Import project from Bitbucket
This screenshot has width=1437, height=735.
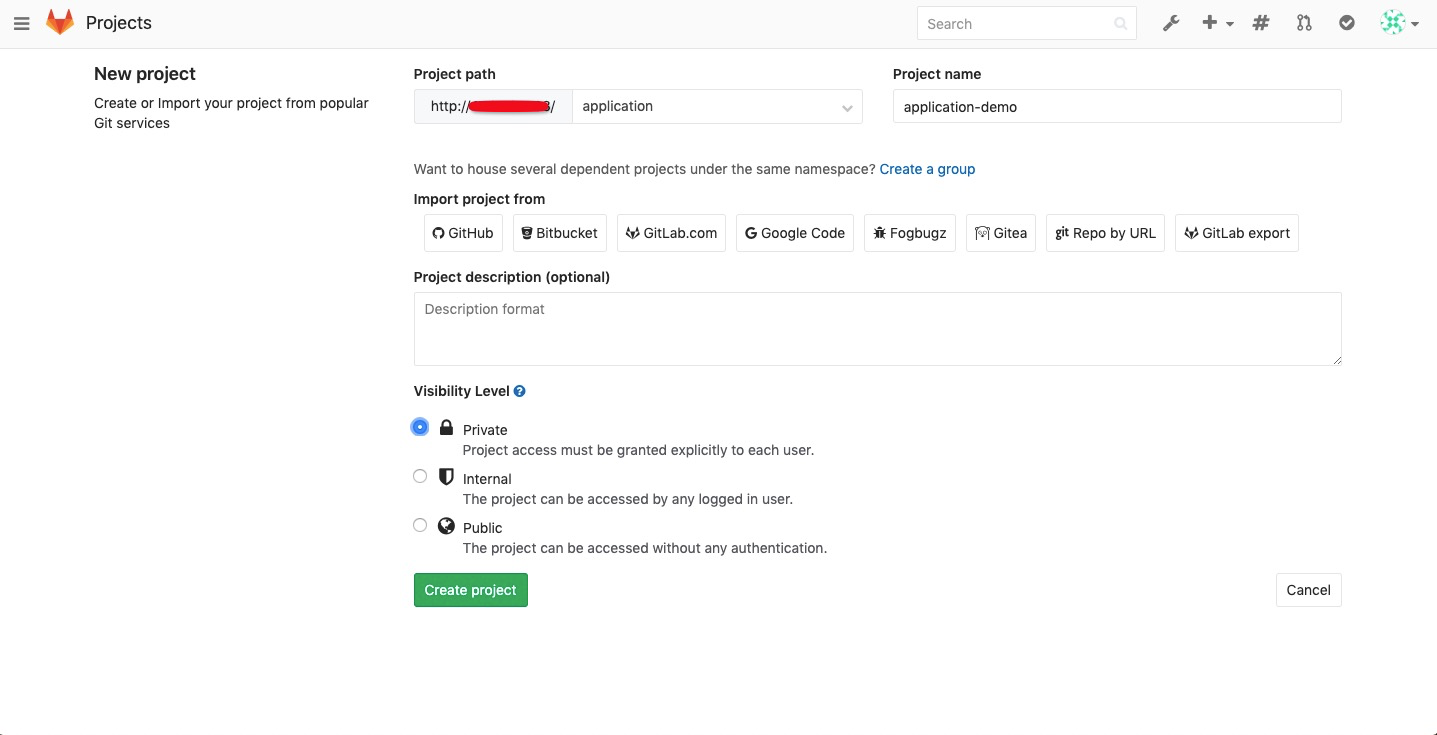(560, 233)
